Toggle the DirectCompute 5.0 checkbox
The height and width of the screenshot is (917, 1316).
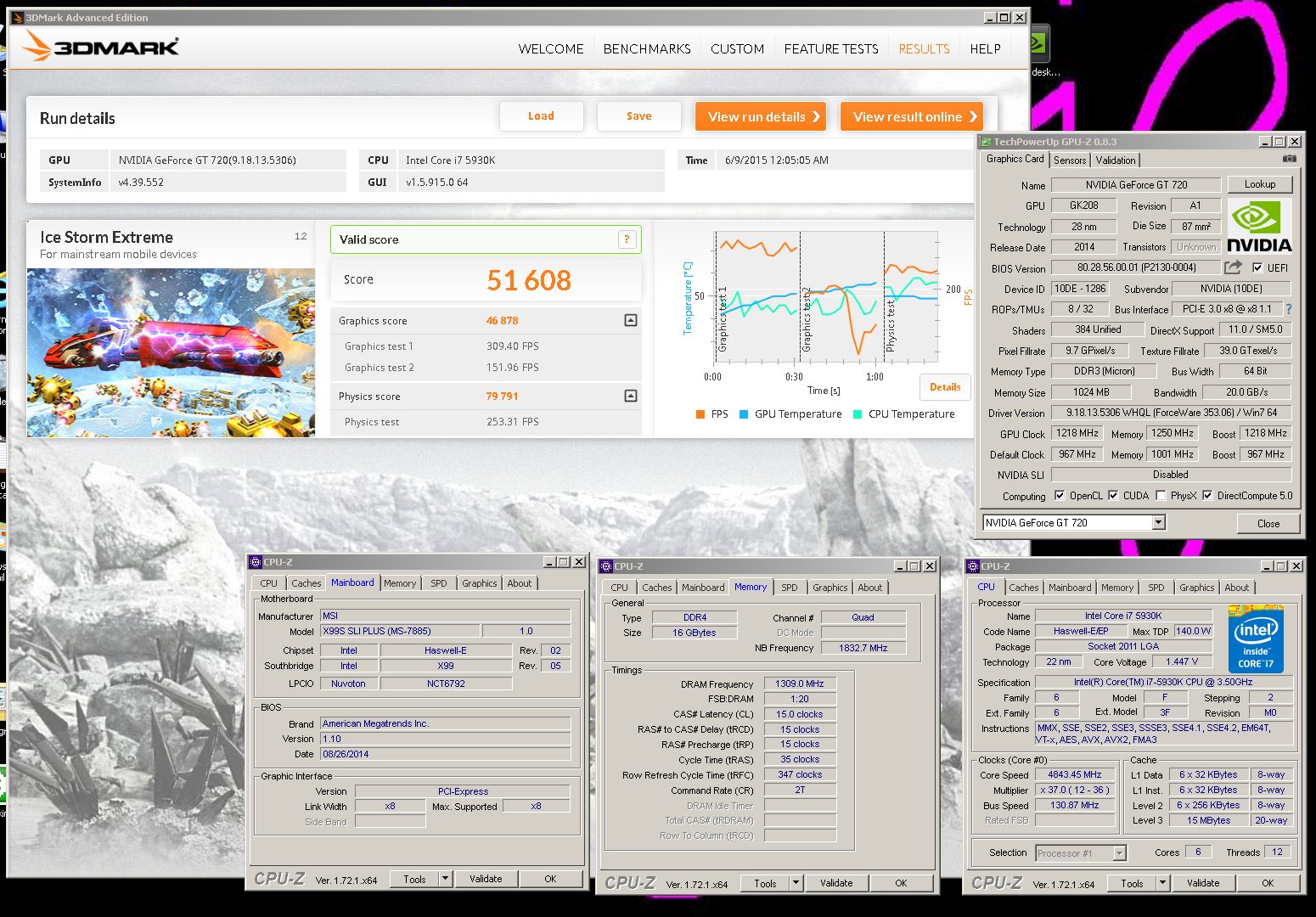coord(1207,496)
